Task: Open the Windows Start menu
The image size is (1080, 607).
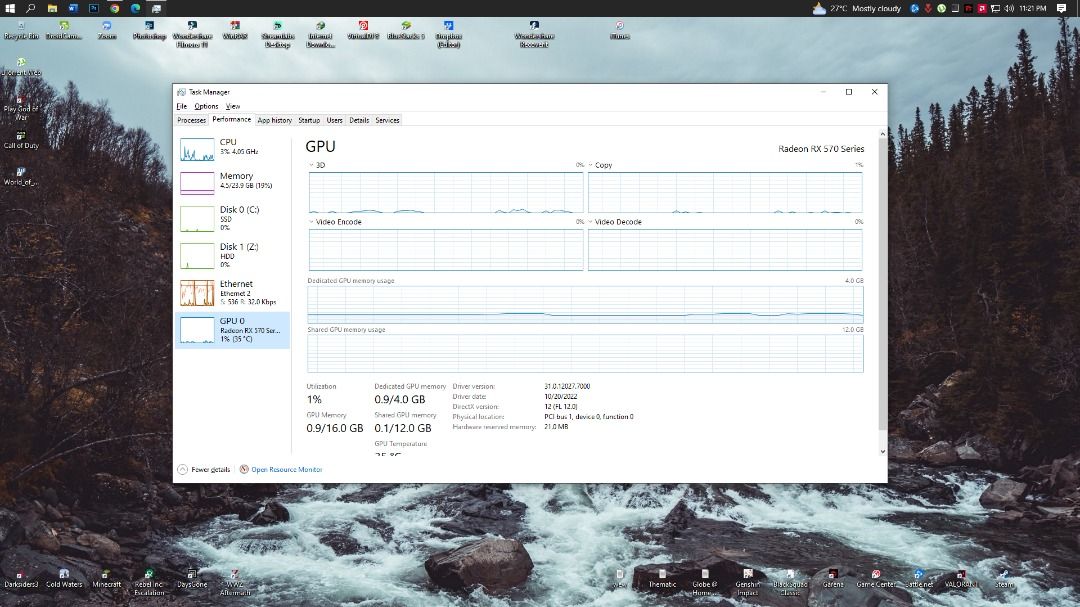Action: tap(10, 8)
